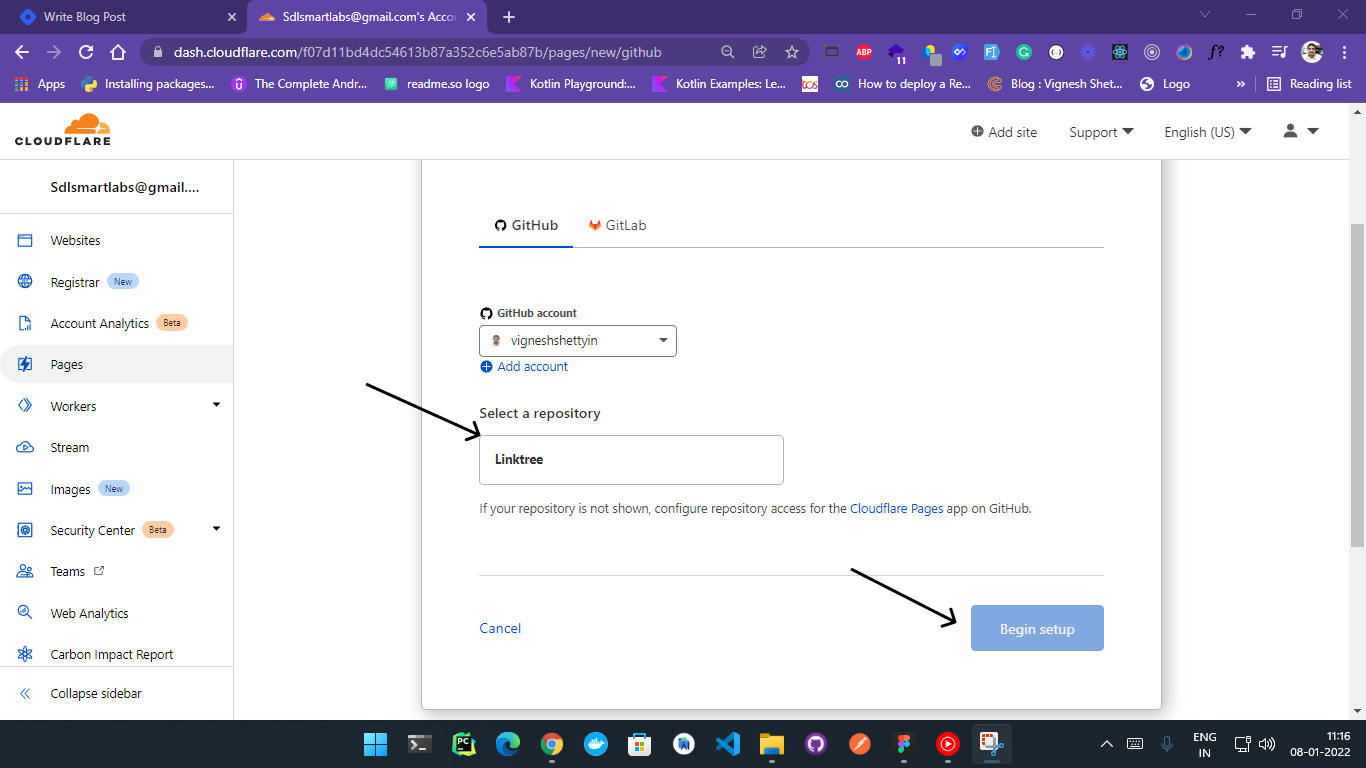The height and width of the screenshot is (768, 1366).
Task: Click the AdBlock Plus extension icon
Action: [864, 52]
